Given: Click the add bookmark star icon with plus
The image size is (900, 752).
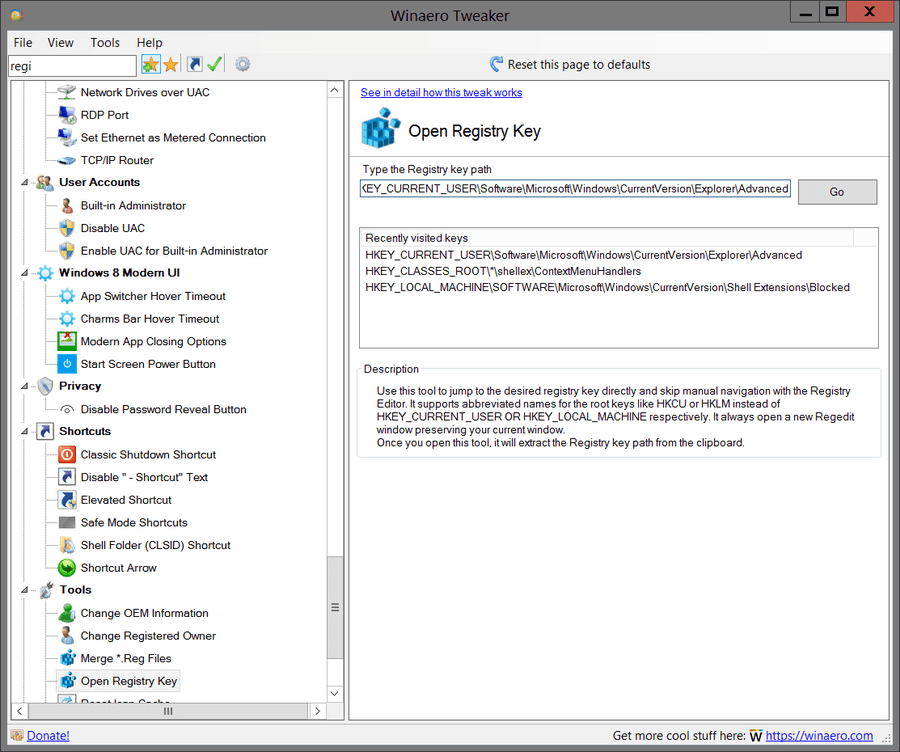Looking at the screenshot, I should [150, 65].
